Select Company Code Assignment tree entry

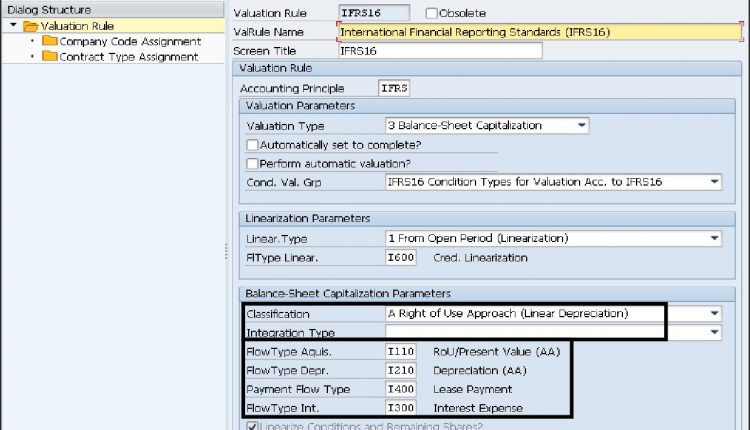point(130,42)
